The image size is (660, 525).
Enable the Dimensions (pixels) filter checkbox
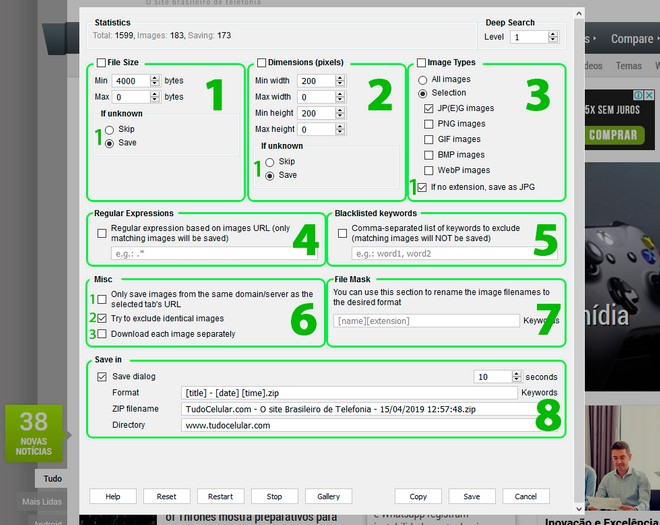[262, 62]
